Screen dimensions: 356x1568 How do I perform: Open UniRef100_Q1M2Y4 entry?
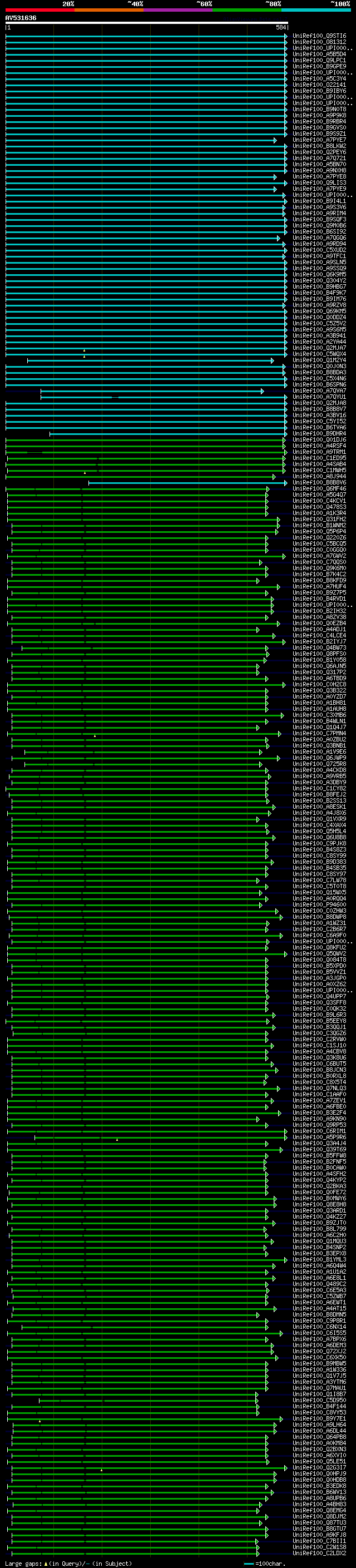(x=319, y=360)
